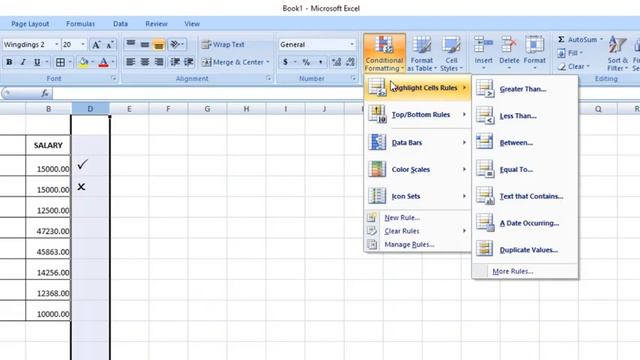
Task: Open the Formulas tab
Action: pos(80,24)
